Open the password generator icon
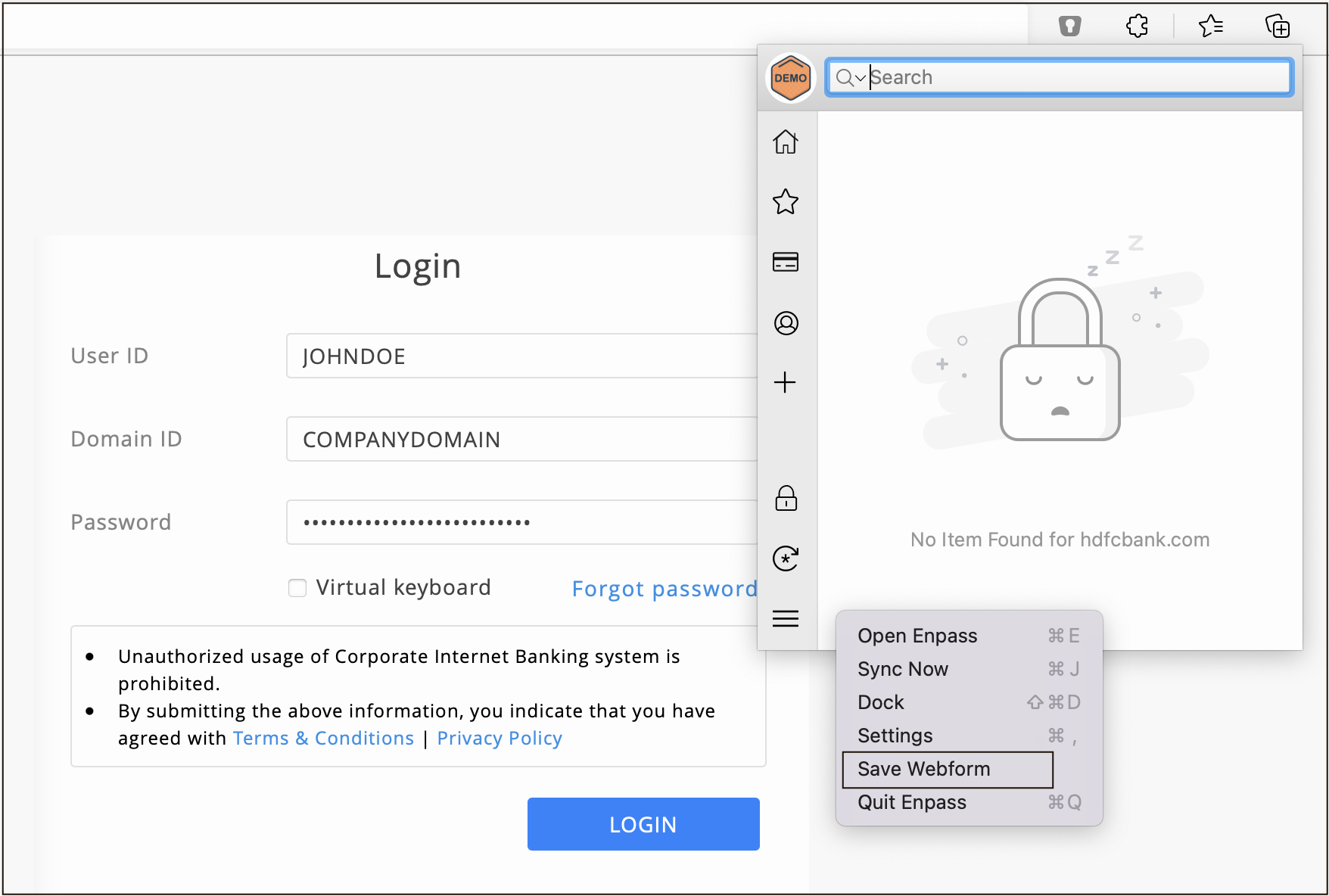This screenshot has height=896, width=1329. pyautogui.click(x=786, y=558)
